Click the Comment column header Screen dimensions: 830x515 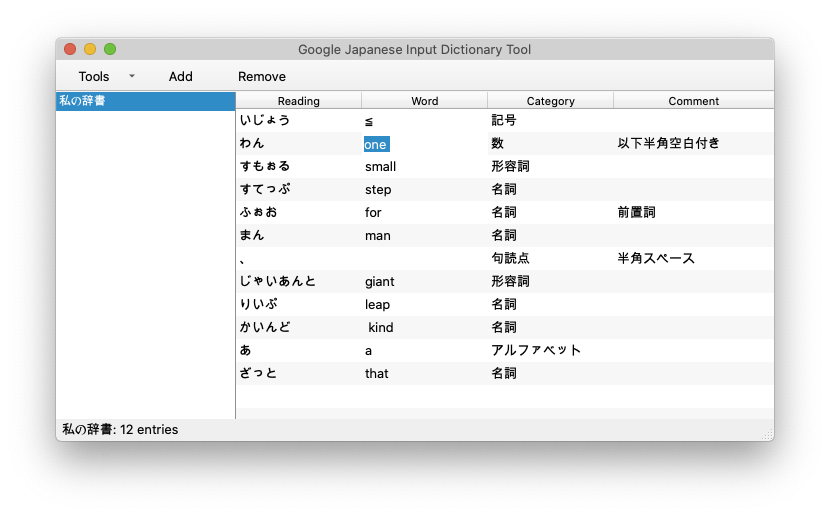pos(693,101)
